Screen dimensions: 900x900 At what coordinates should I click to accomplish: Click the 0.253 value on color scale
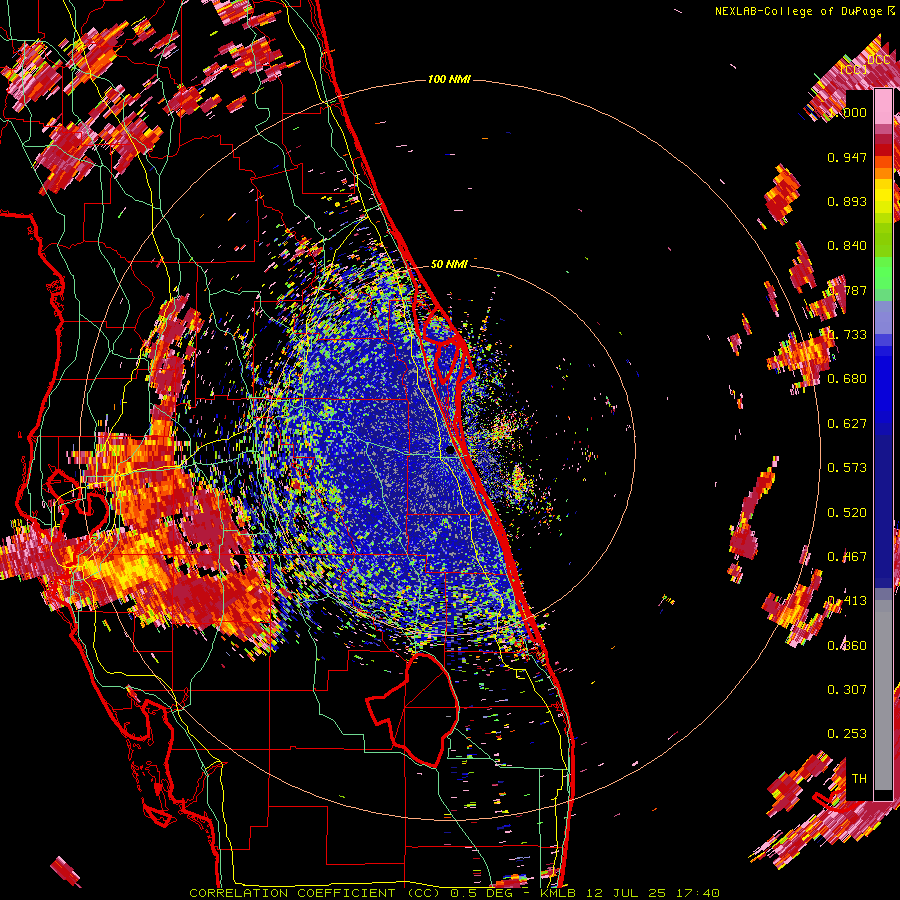tap(847, 734)
